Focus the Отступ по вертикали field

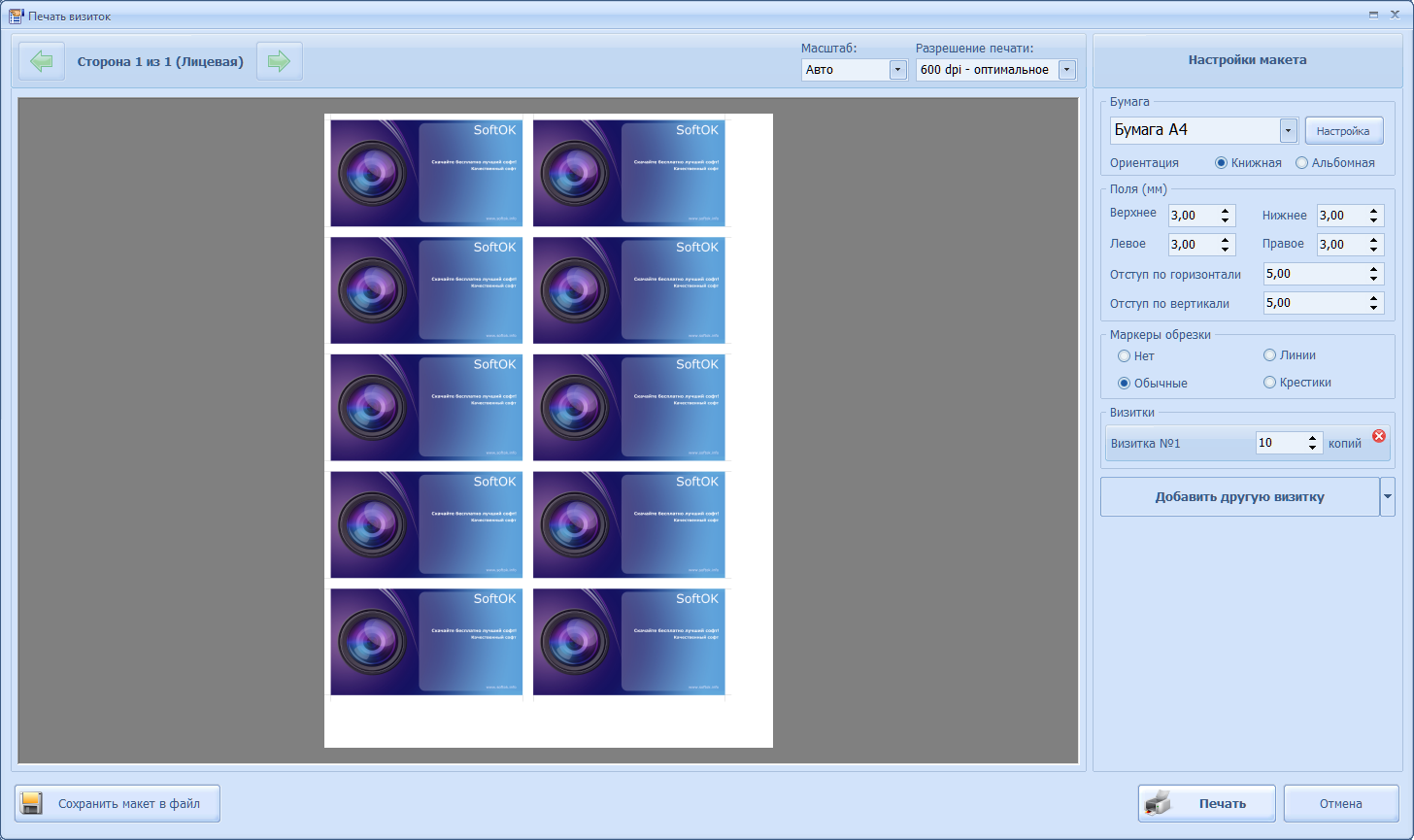1315,303
